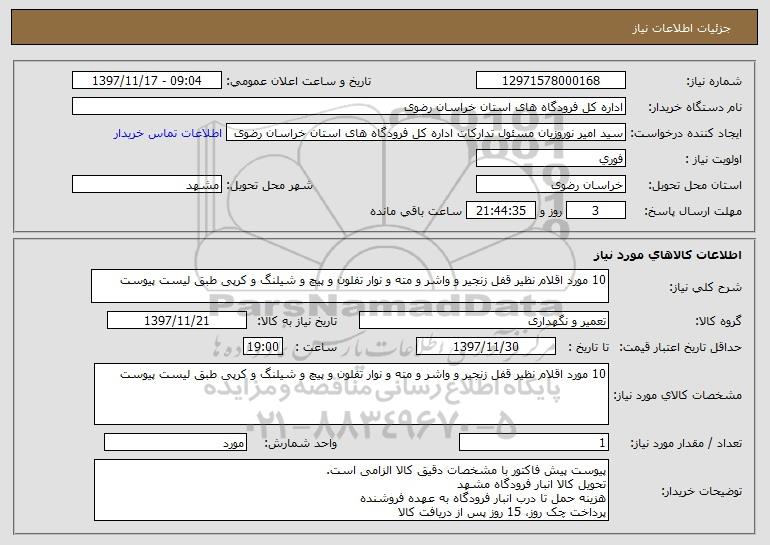Click the نام دستگاه خریدار field

pos(349,107)
